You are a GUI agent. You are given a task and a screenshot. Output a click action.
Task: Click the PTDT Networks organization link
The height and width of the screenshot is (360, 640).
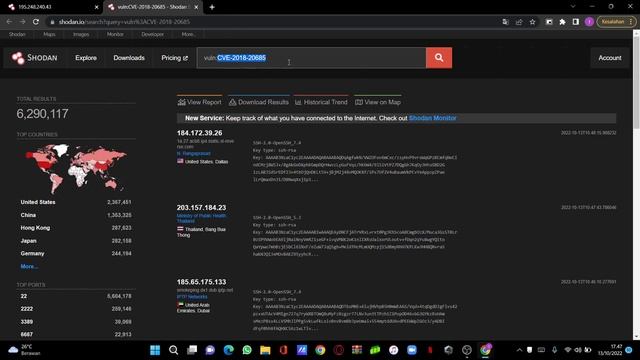tap(192, 297)
